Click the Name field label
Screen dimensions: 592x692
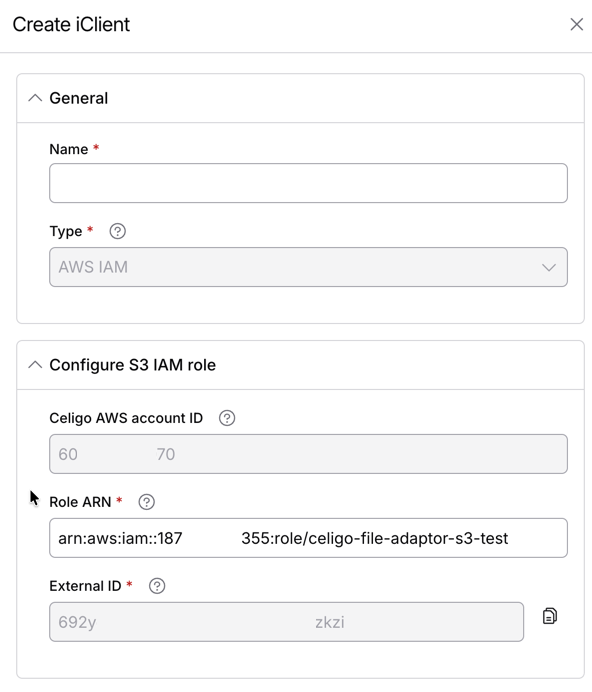(69, 149)
